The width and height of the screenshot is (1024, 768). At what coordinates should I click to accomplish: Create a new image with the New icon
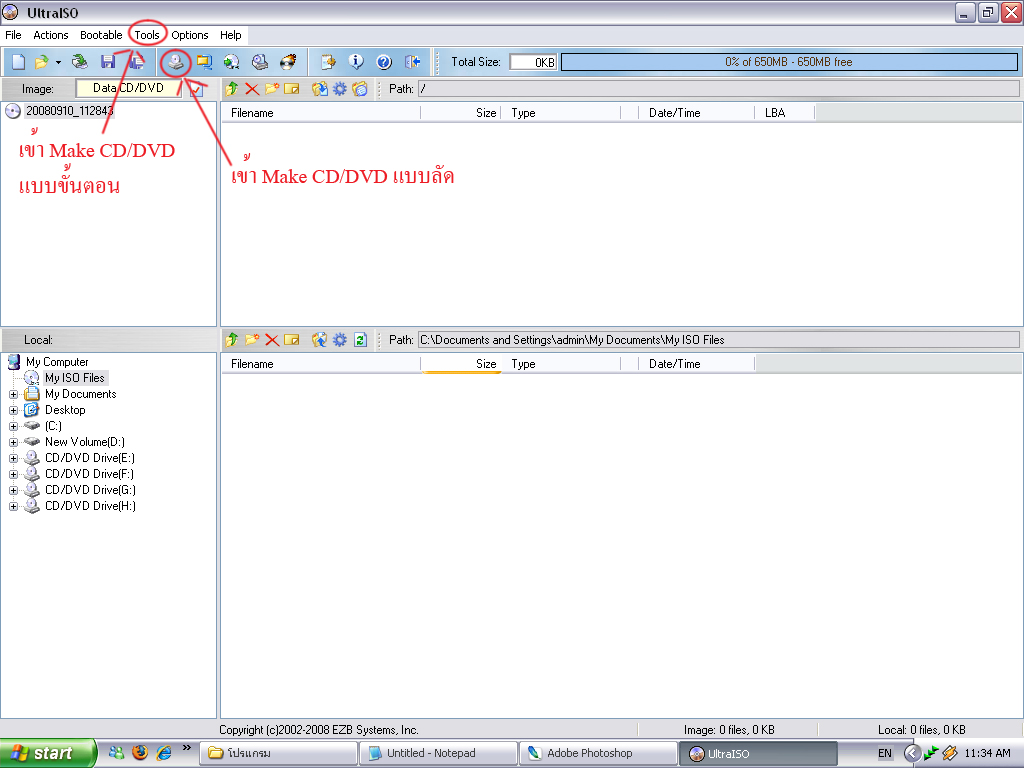click(x=18, y=62)
